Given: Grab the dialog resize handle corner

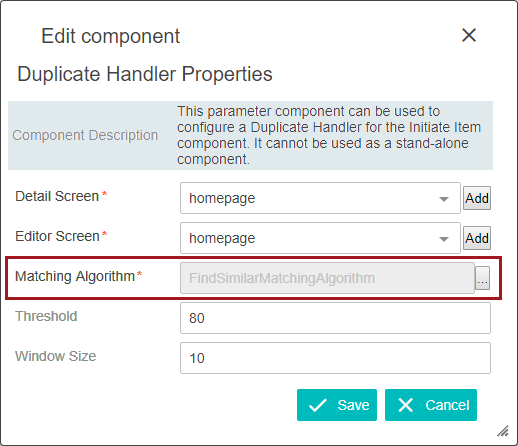Looking at the screenshot, I should 503,431.
